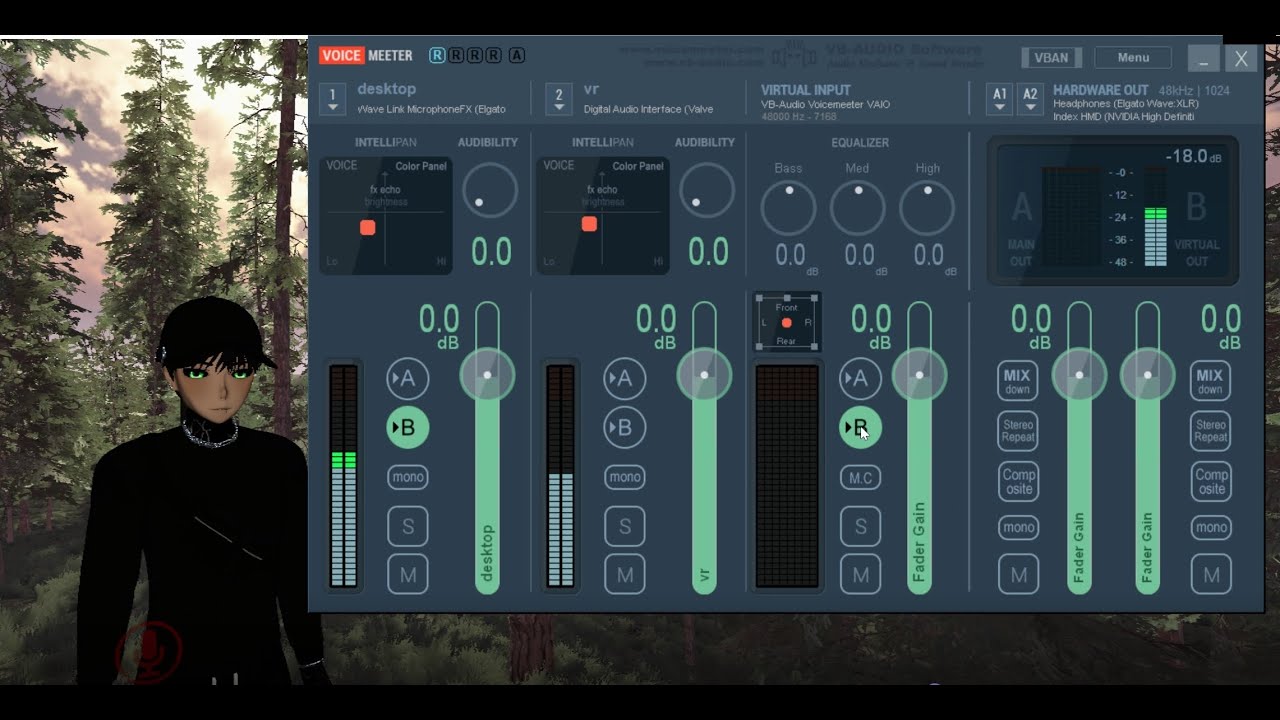
Task: Click the Virtual Input Fader Gain knob
Action: [919, 374]
